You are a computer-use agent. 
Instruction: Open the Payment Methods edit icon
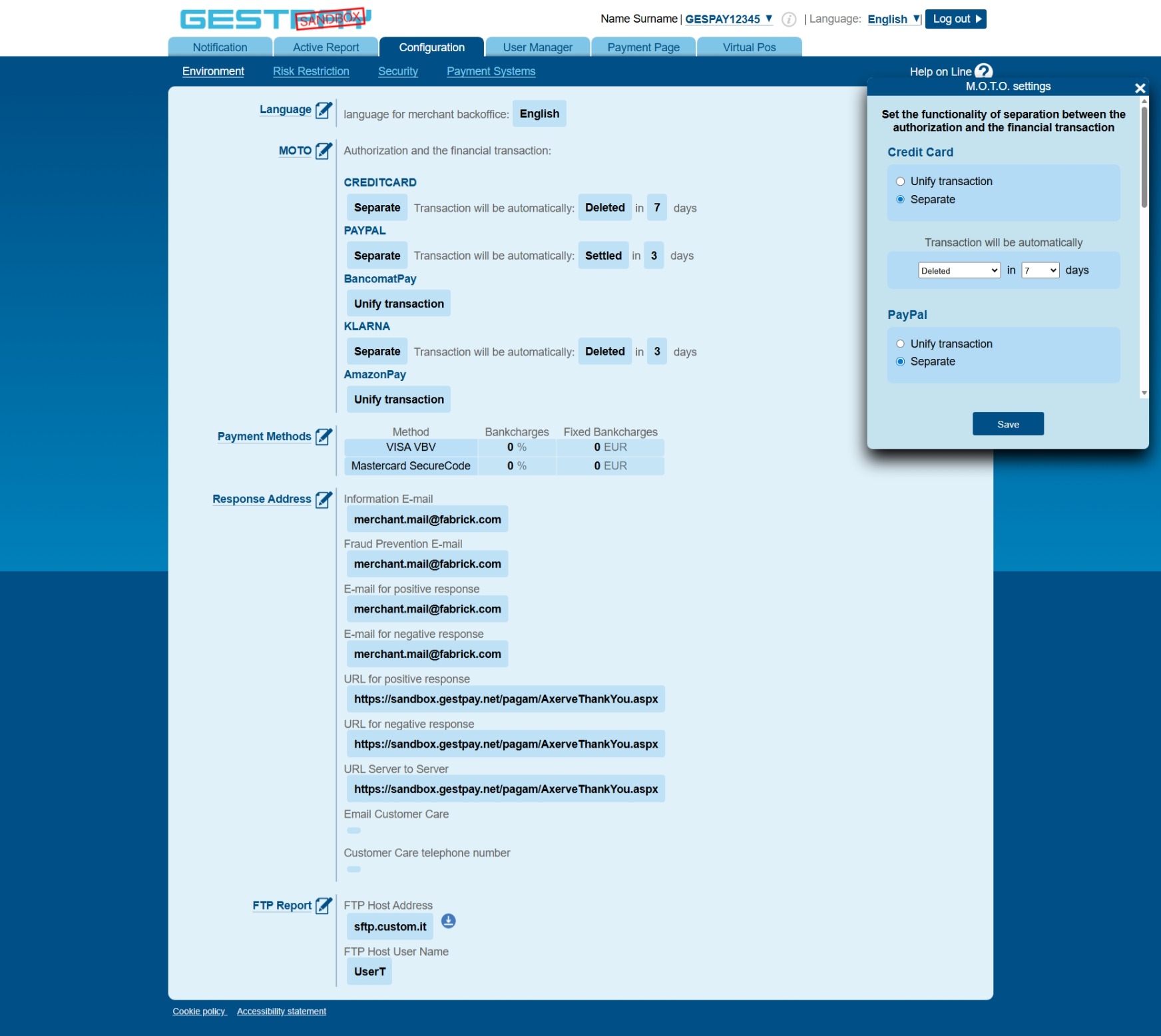[324, 437]
